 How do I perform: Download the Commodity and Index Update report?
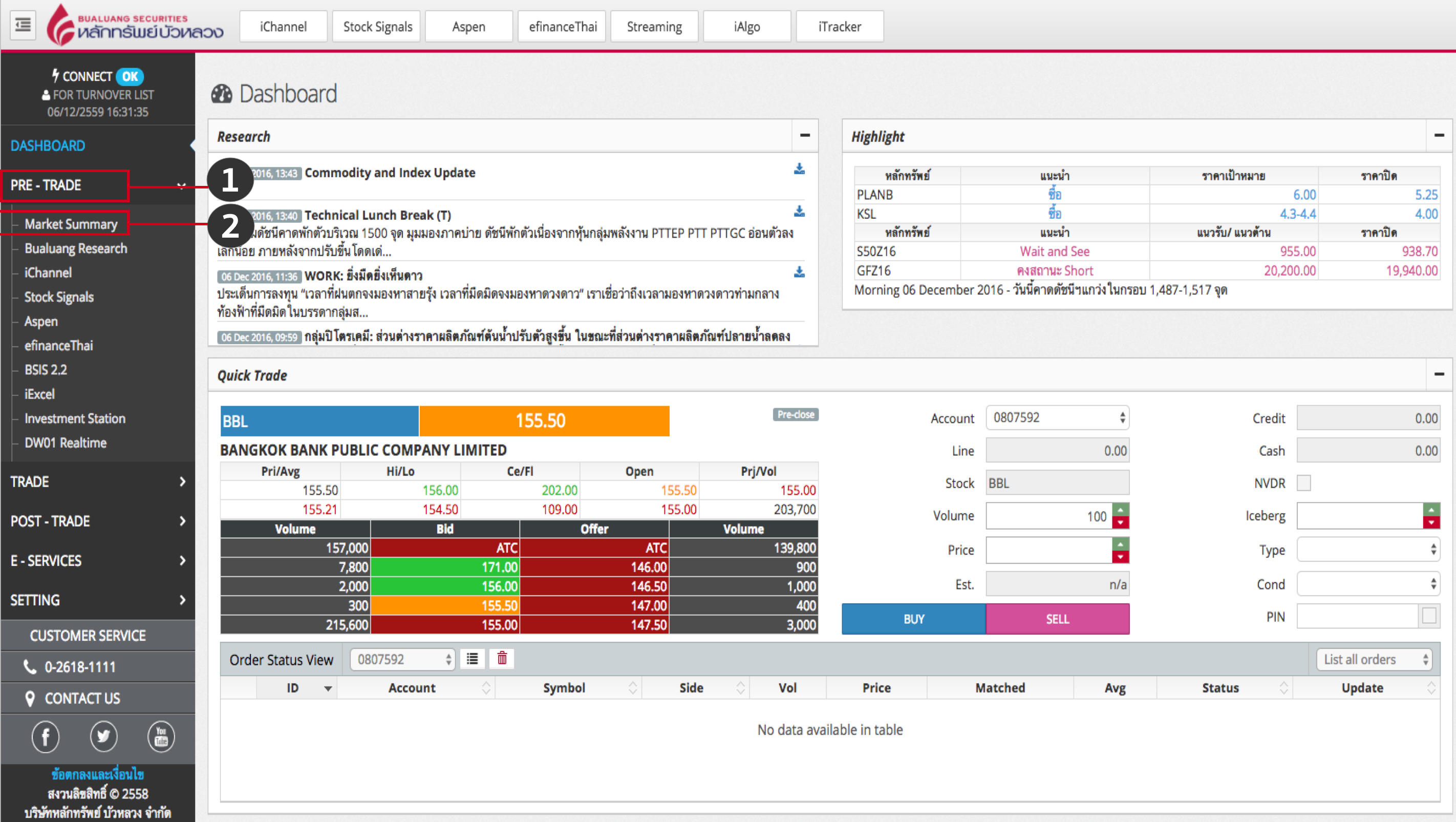(x=799, y=169)
